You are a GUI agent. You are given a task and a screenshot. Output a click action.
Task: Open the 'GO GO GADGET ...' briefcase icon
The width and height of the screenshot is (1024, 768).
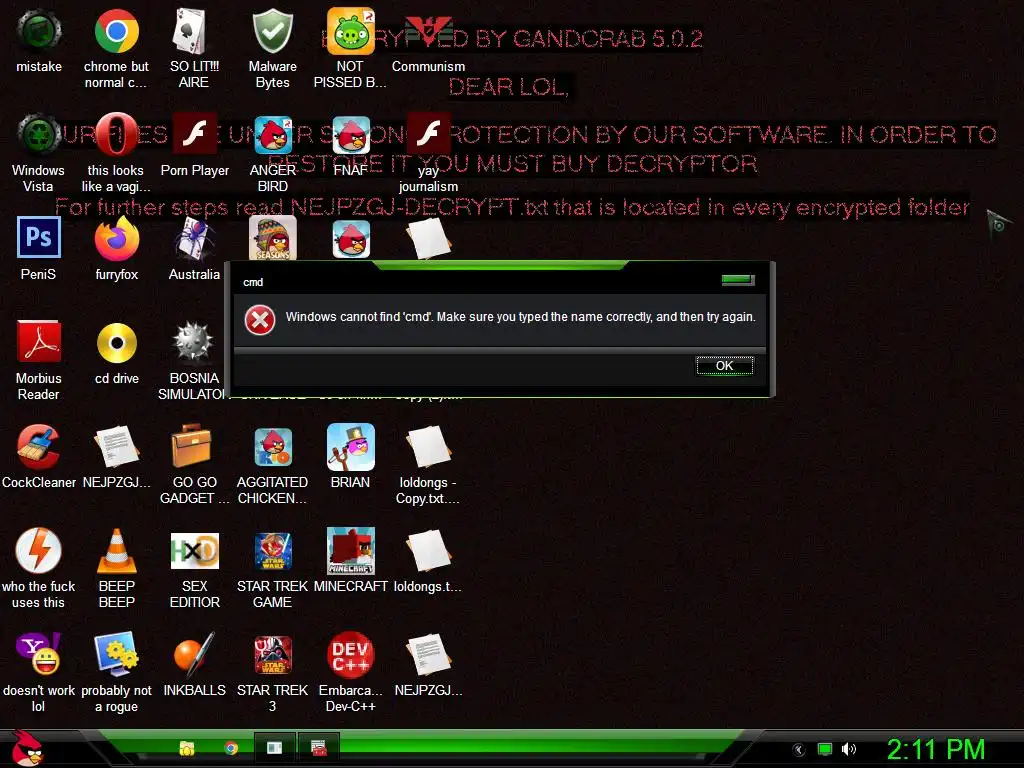click(194, 464)
